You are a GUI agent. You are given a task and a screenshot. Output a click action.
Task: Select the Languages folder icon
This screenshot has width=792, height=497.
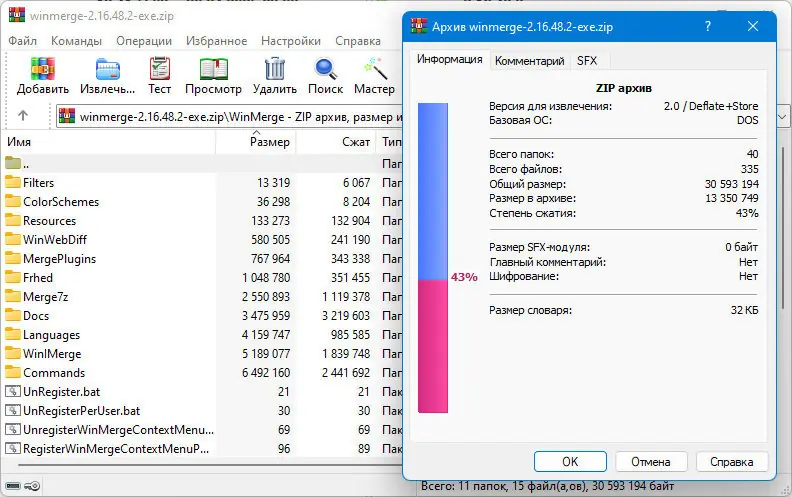[13, 334]
